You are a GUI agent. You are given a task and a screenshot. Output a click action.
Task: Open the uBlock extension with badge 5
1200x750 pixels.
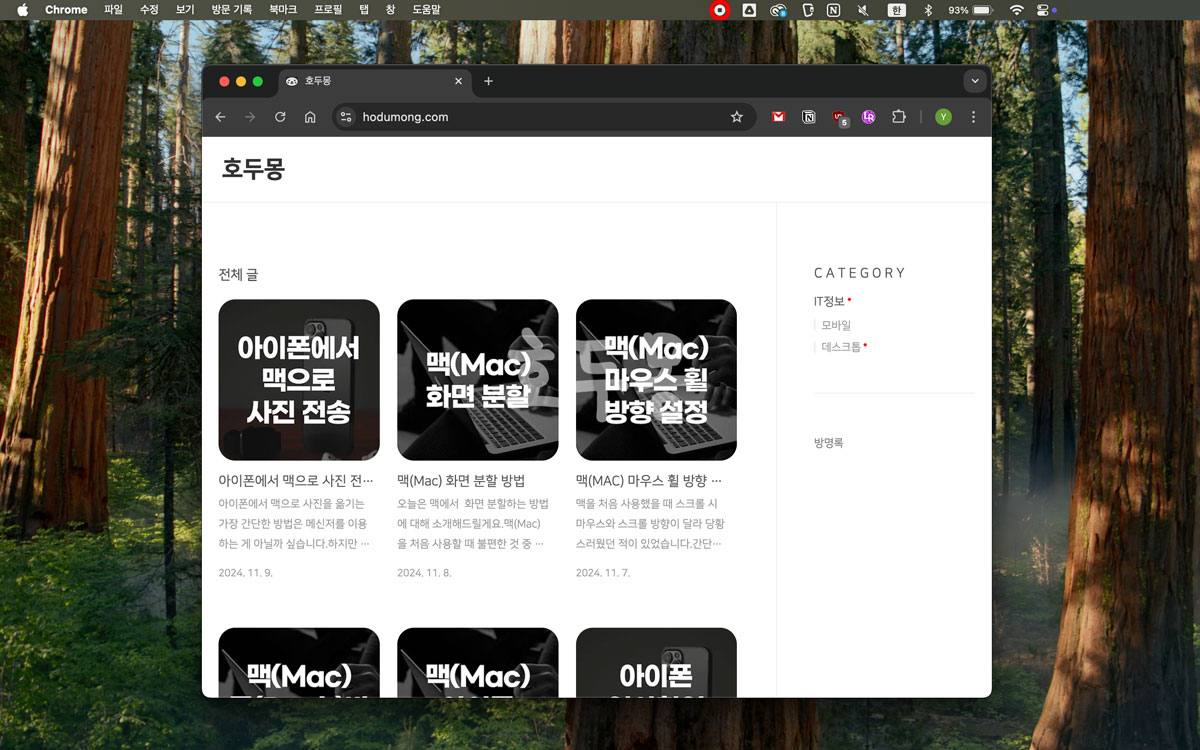coord(840,118)
